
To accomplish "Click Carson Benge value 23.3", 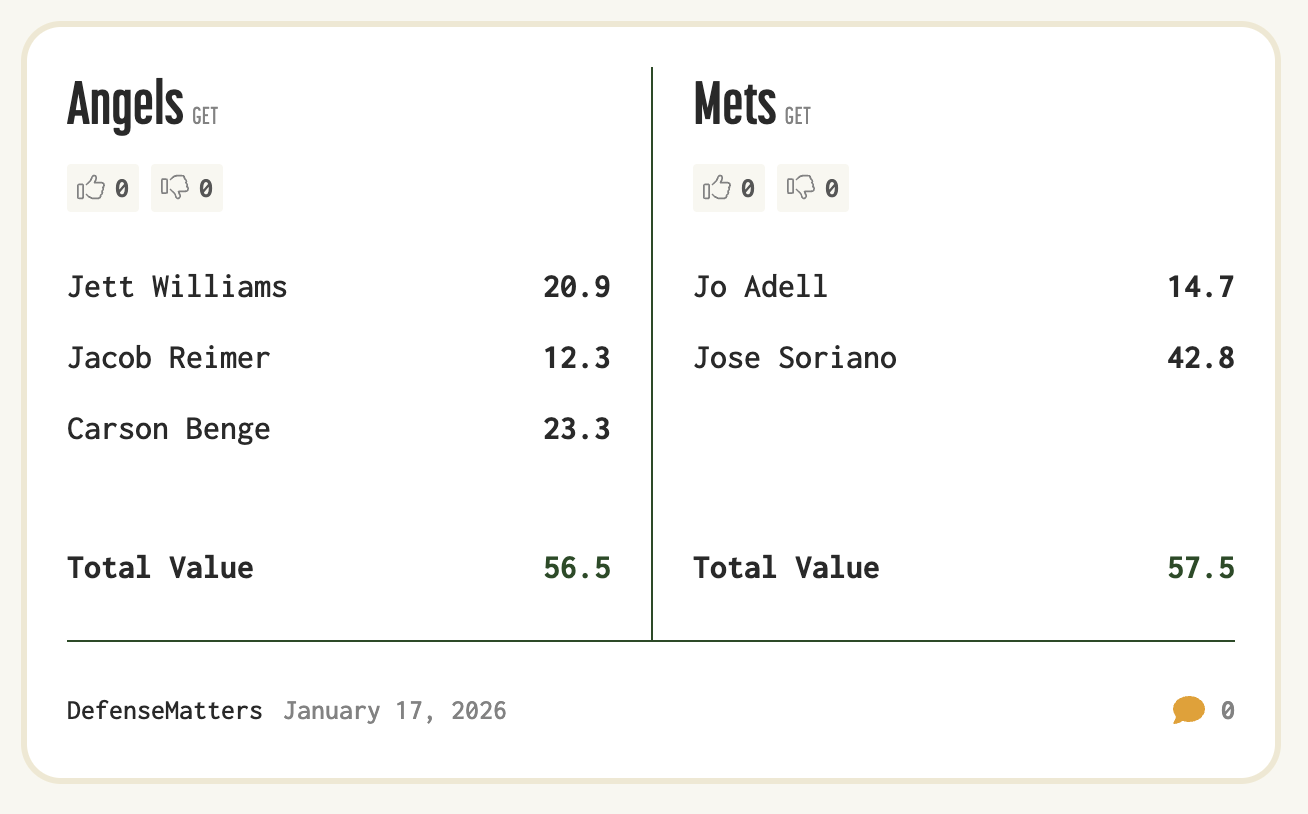I will [577, 429].
